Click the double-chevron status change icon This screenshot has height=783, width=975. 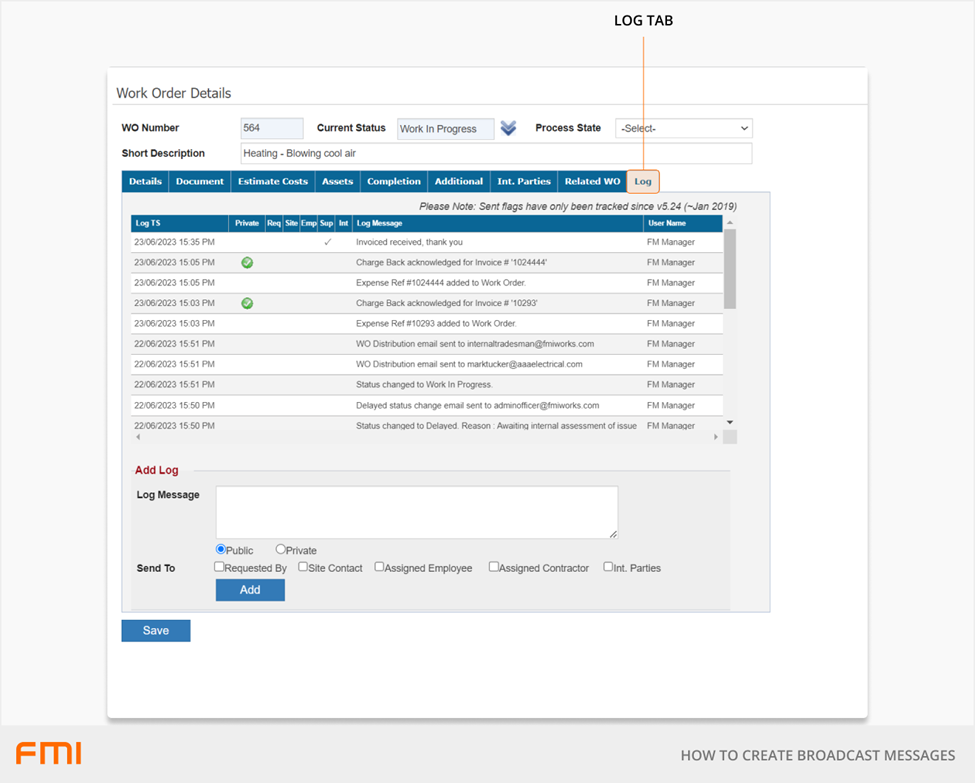tap(509, 128)
